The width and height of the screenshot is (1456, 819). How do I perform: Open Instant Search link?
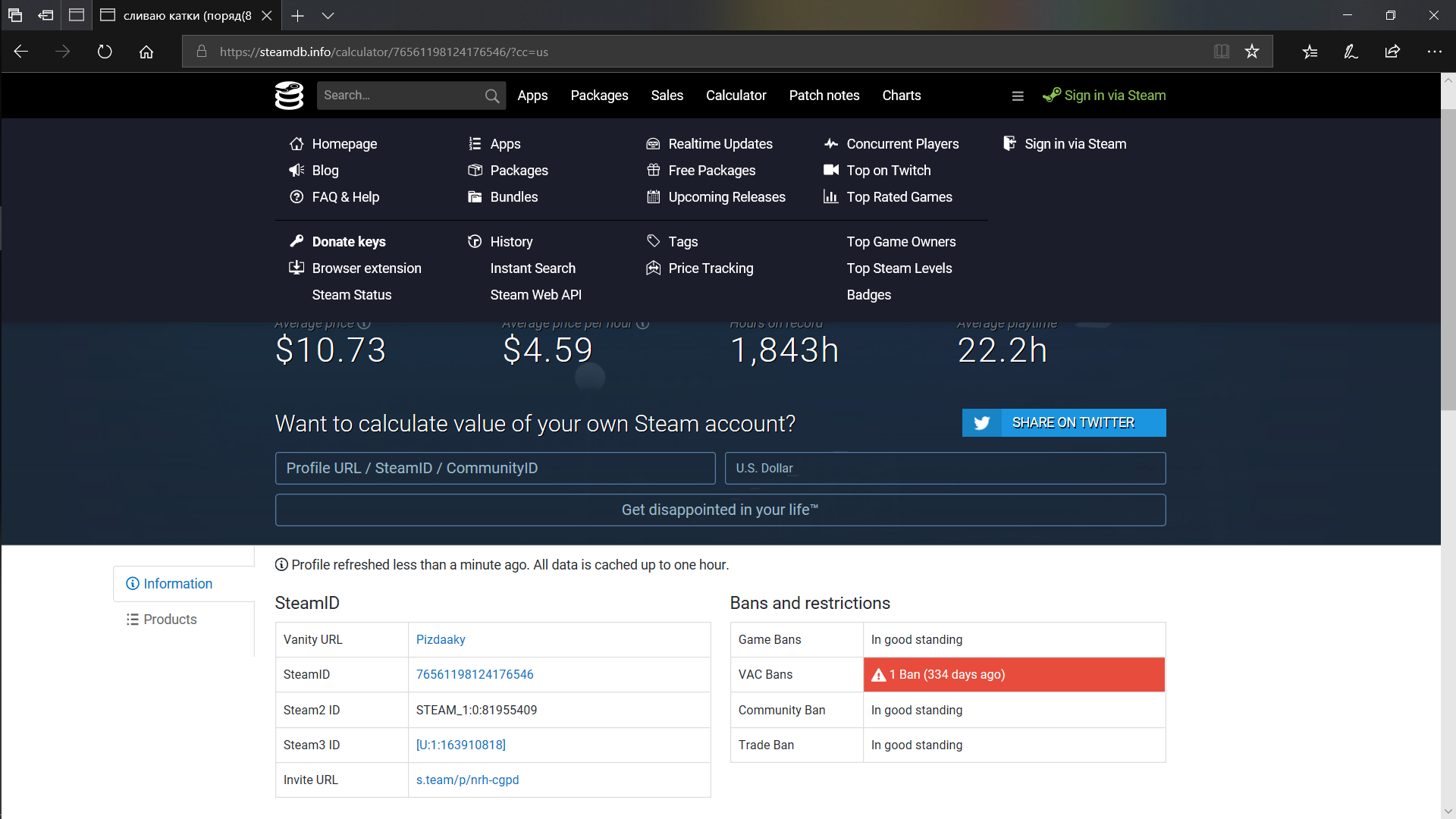tap(533, 268)
